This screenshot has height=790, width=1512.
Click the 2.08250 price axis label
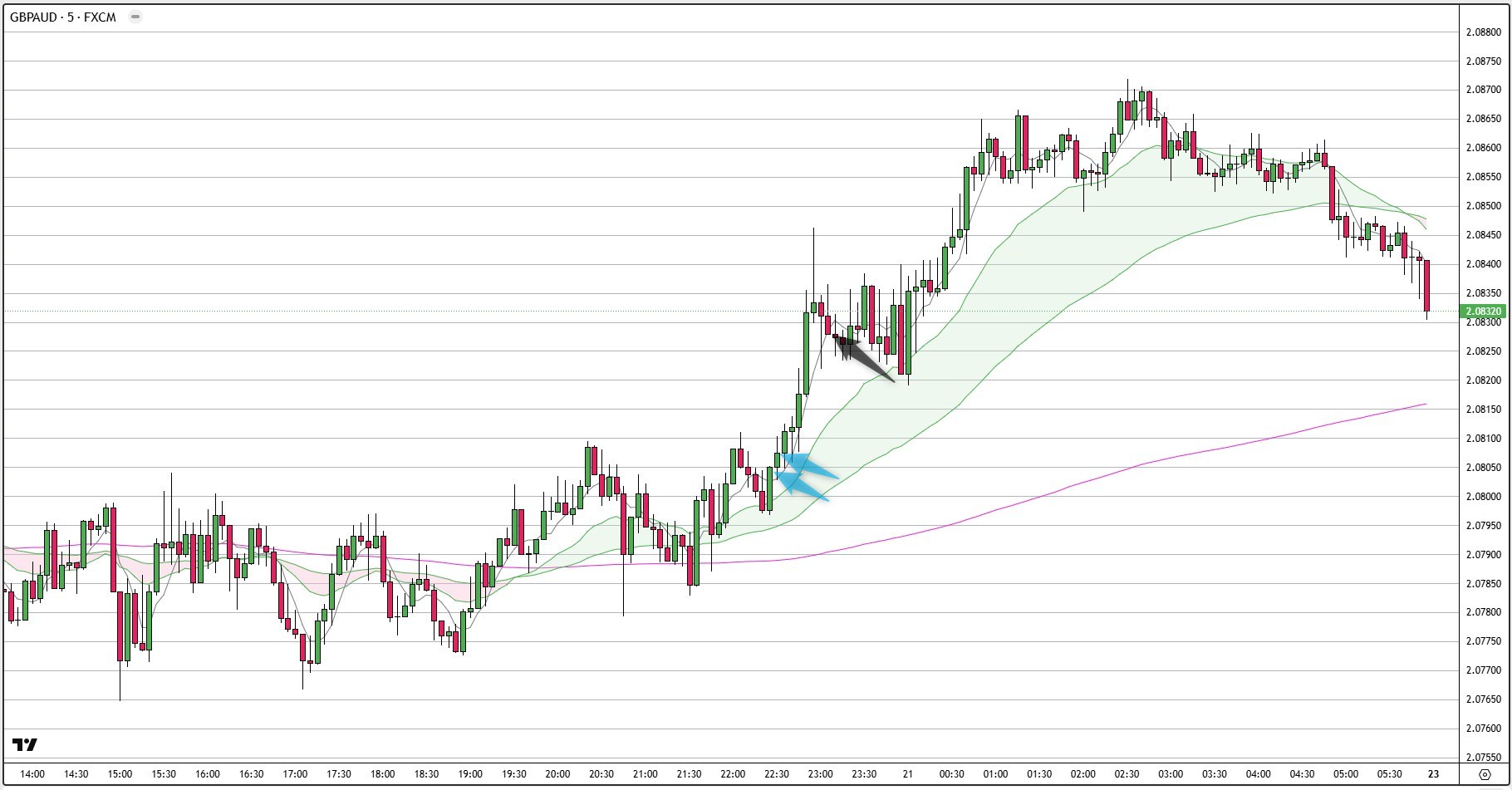click(1483, 351)
